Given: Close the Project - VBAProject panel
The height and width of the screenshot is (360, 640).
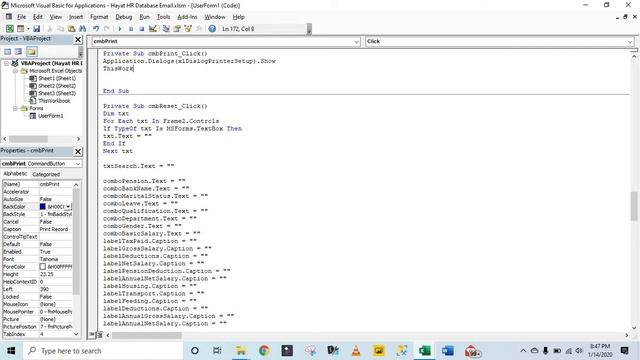Looking at the screenshot, I should click(x=78, y=40).
